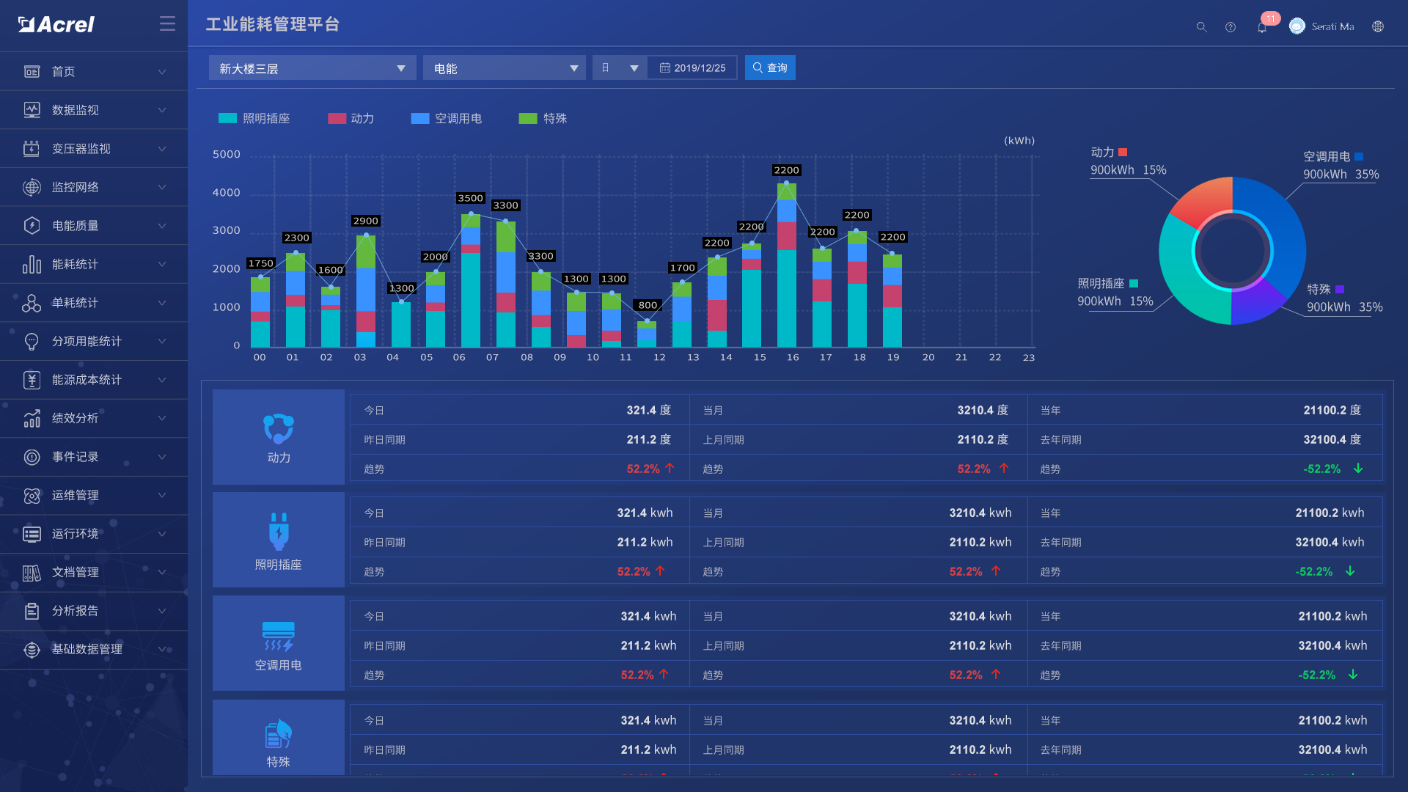Click the 电能质量 shield icon
The width and height of the screenshot is (1408, 792).
[32, 225]
